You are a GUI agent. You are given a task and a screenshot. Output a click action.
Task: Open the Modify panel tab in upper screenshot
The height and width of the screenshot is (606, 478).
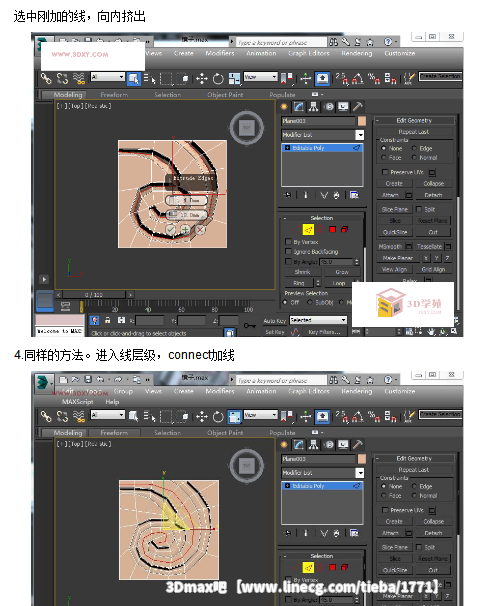[x=299, y=107]
